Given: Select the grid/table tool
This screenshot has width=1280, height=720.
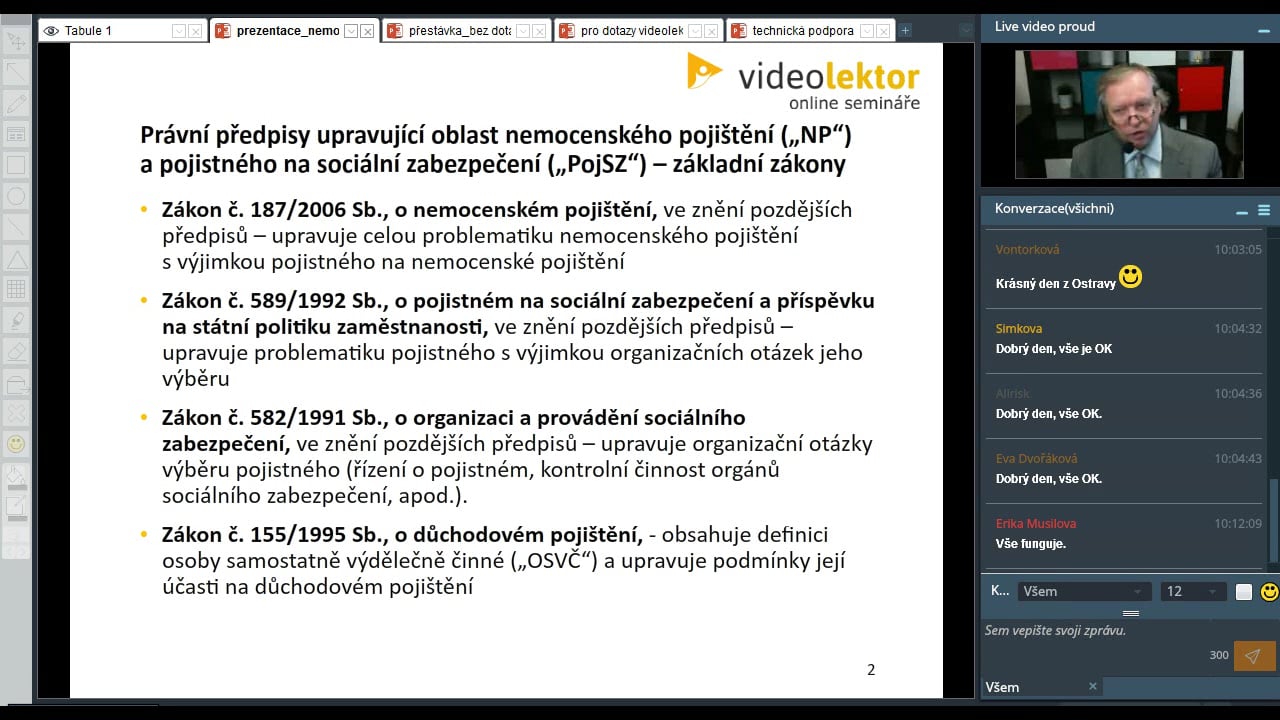Looking at the screenshot, I should click(x=16, y=290).
